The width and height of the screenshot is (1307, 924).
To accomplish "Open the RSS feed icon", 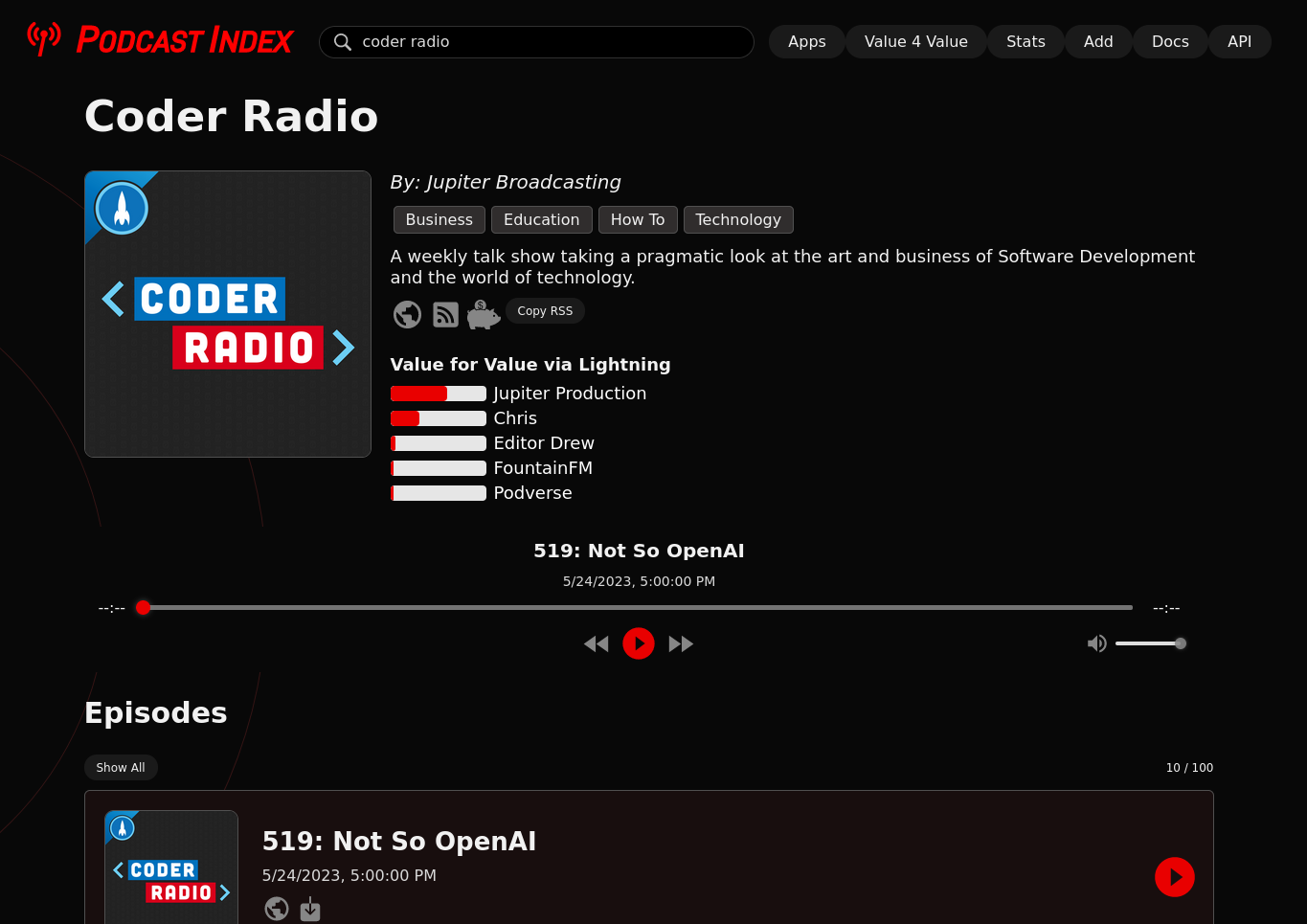I will tap(445, 314).
